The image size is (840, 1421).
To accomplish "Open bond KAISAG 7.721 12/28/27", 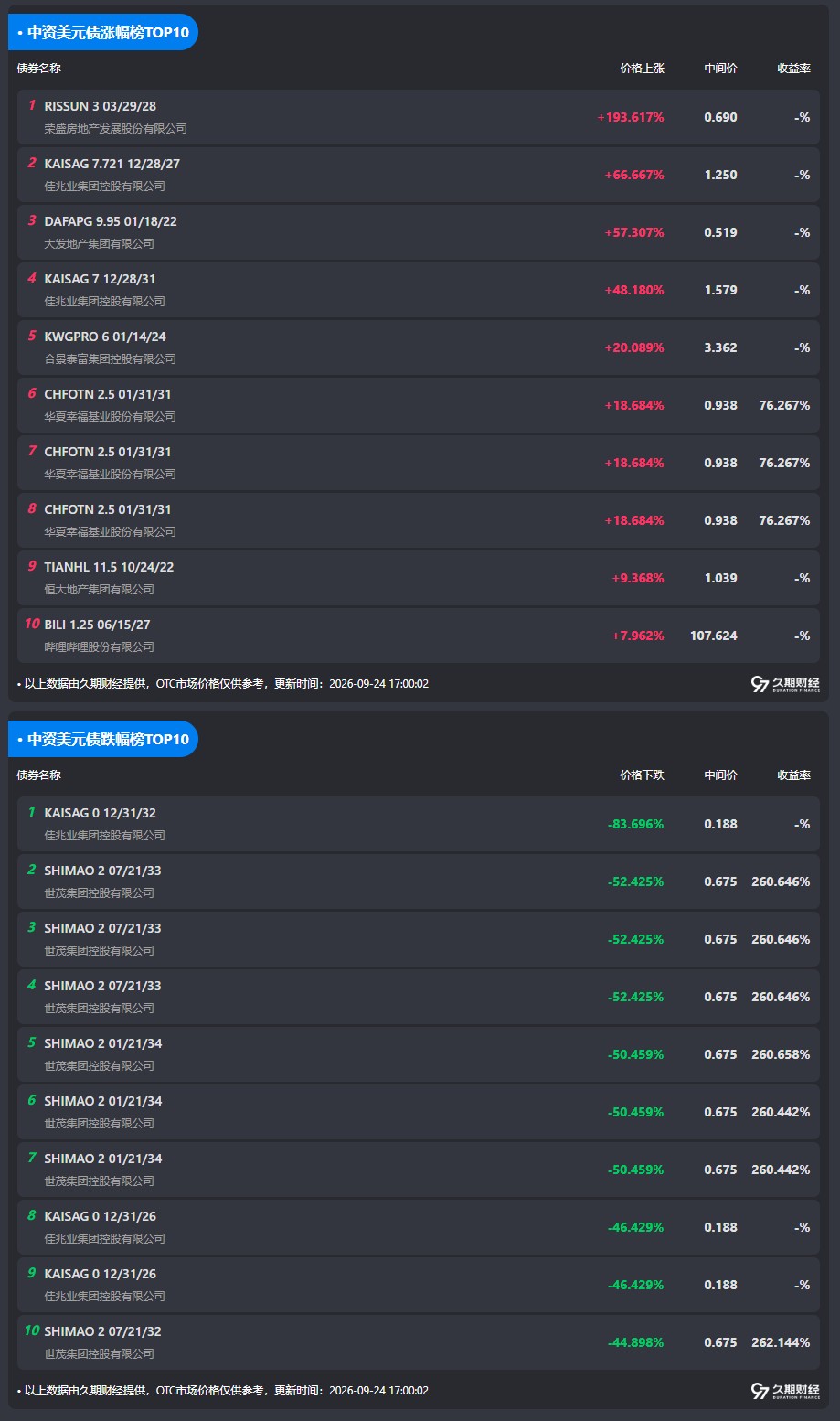I will pyautogui.click(x=112, y=164).
